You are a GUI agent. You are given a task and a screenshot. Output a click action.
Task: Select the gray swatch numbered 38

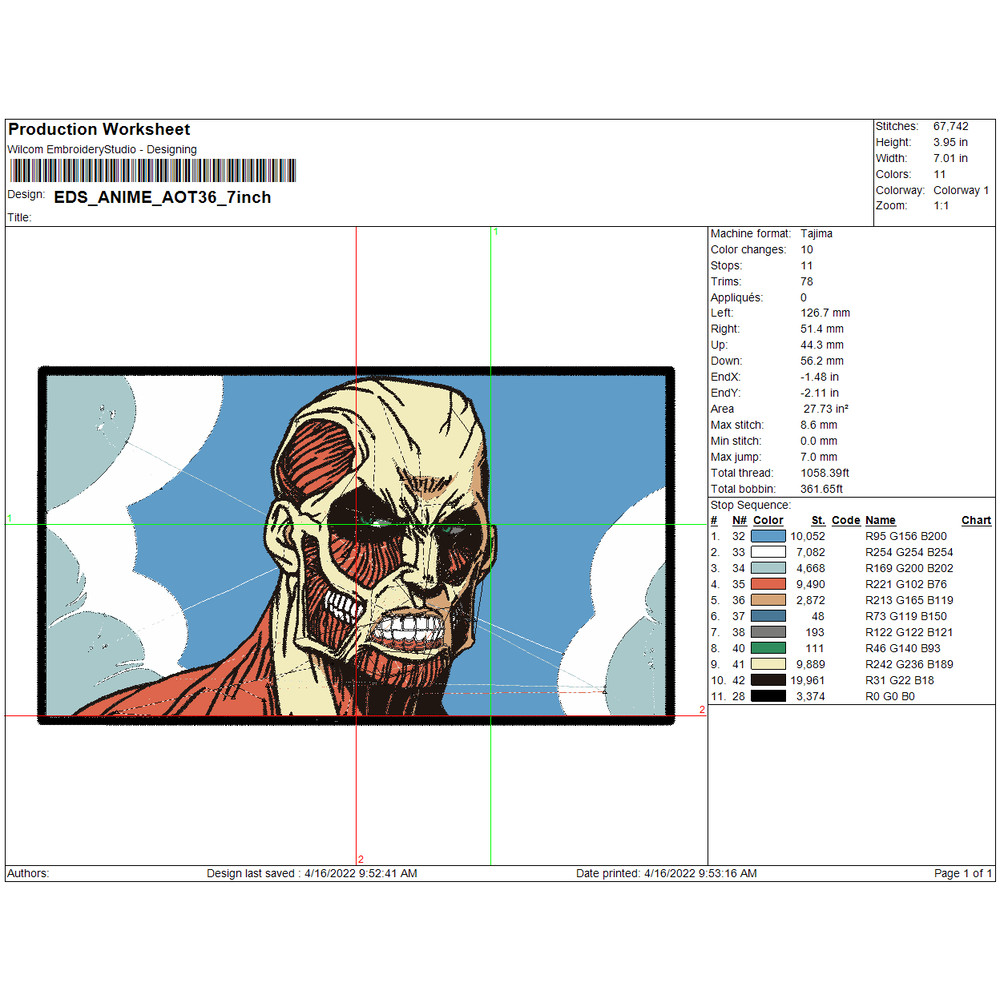click(x=768, y=632)
